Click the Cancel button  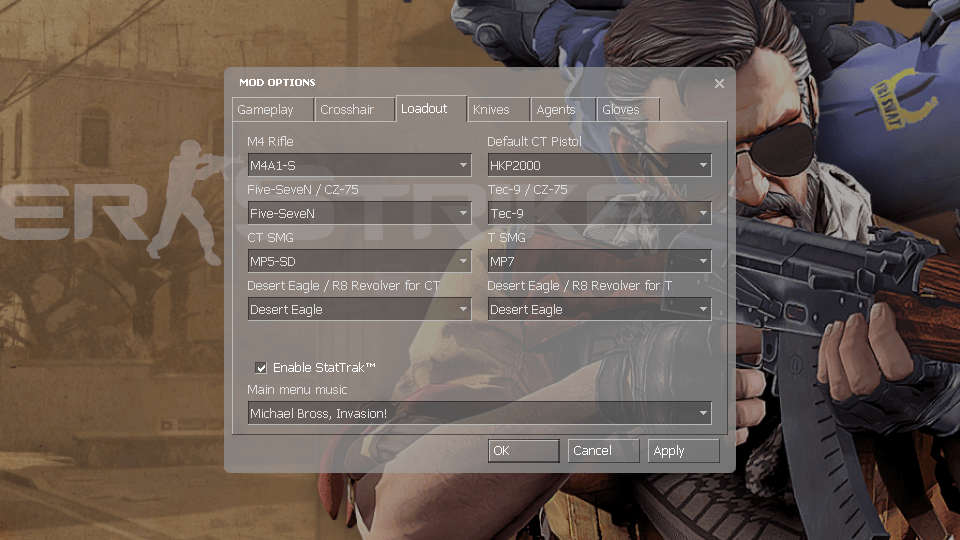[x=603, y=451]
